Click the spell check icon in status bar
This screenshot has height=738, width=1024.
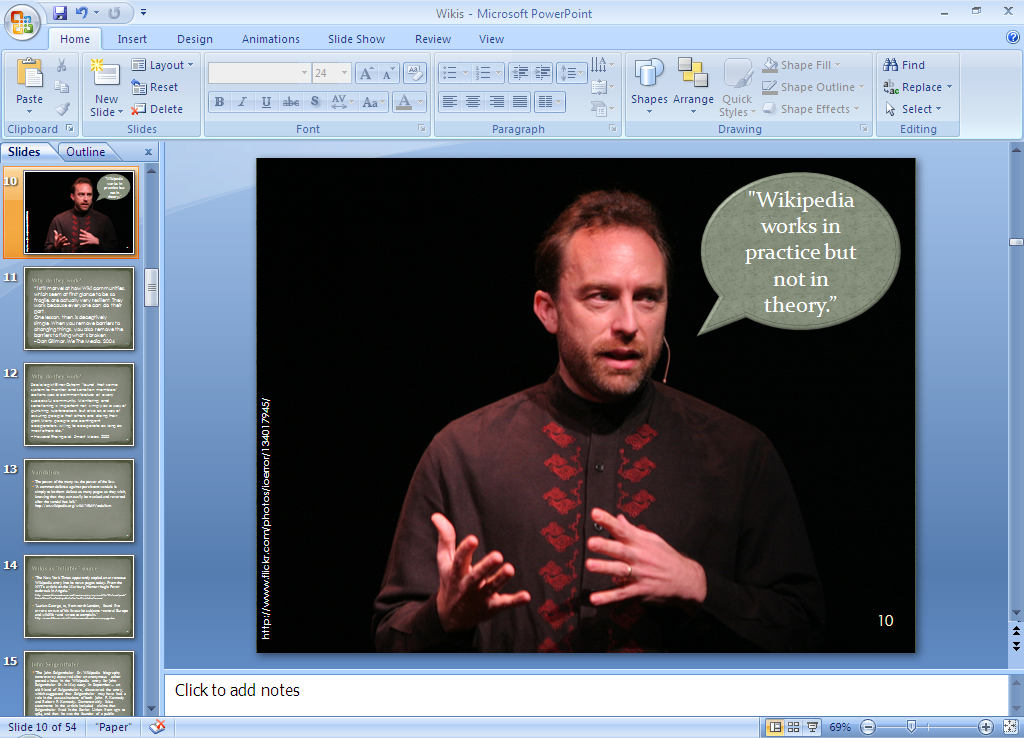coord(157,727)
